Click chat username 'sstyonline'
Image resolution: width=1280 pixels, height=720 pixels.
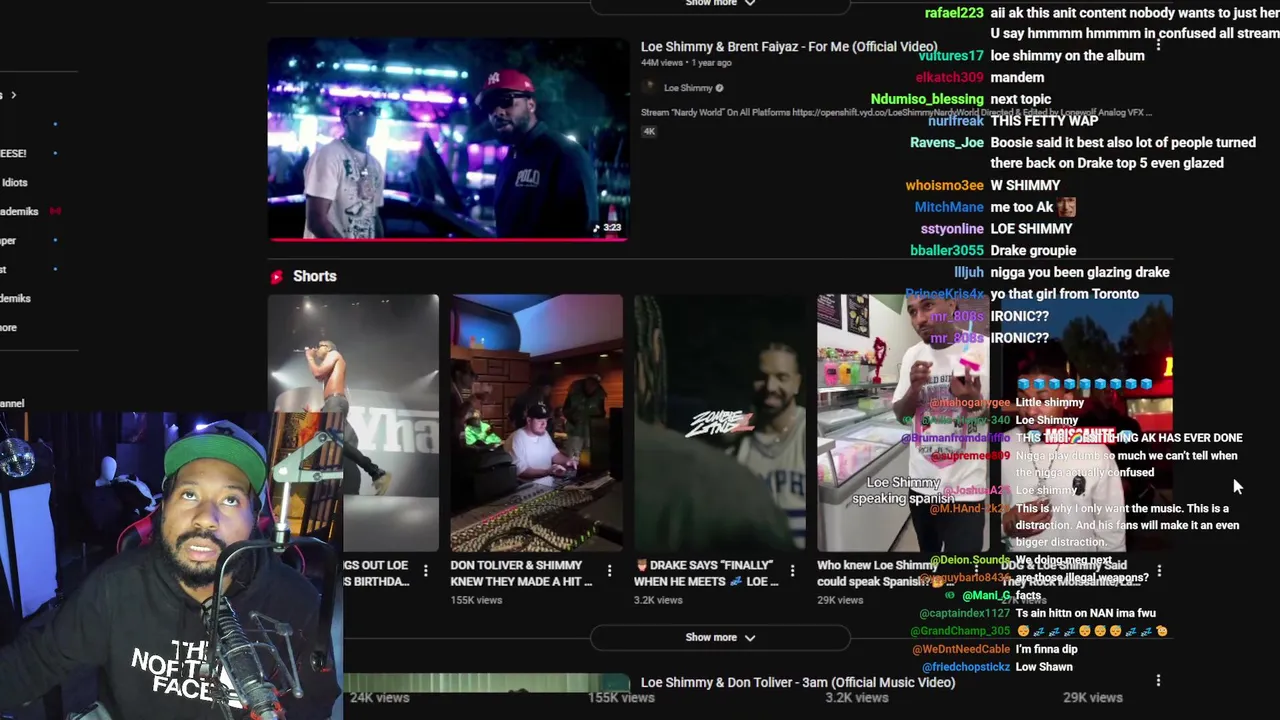point(952,228)
